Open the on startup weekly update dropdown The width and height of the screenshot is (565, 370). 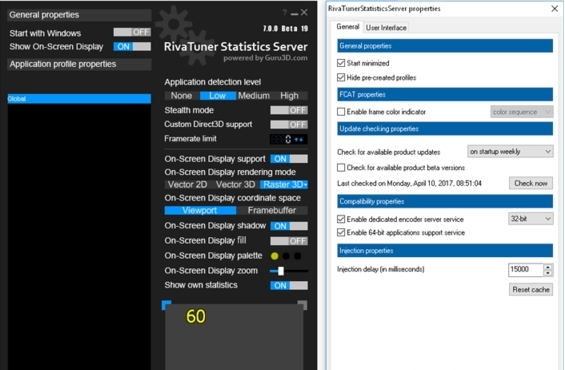(x=510, y=152)
